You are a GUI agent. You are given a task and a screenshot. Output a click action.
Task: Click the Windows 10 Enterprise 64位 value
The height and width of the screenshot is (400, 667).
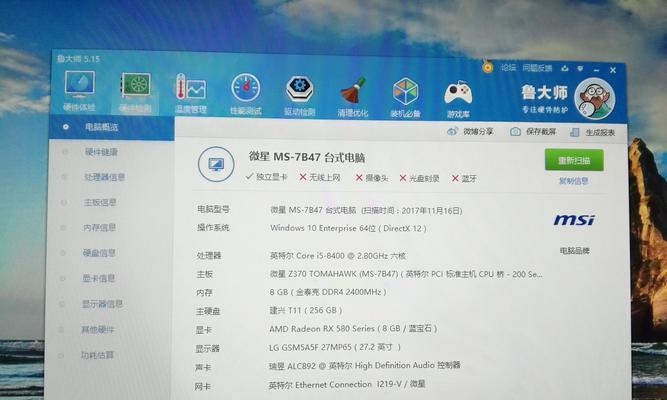pos(348,228)
